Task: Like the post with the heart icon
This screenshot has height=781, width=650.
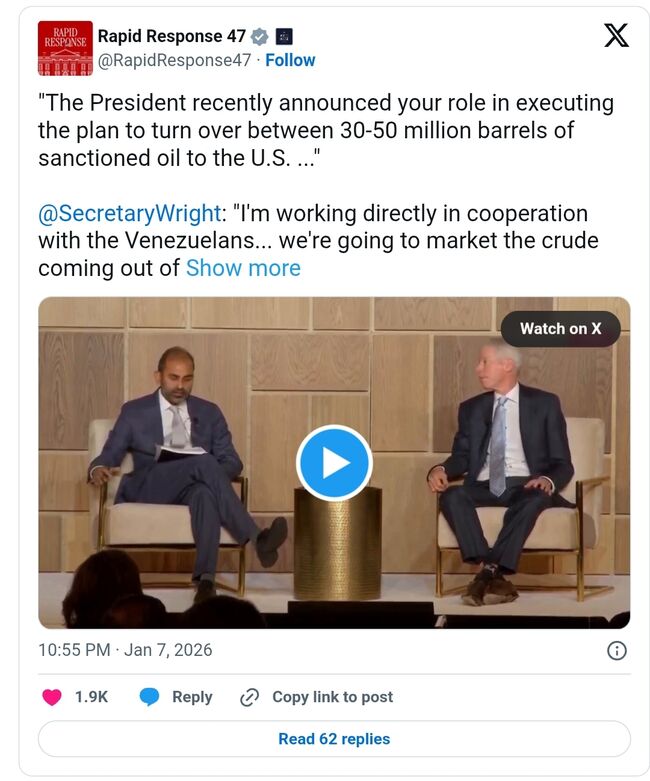Action: (x=50, y=697)
